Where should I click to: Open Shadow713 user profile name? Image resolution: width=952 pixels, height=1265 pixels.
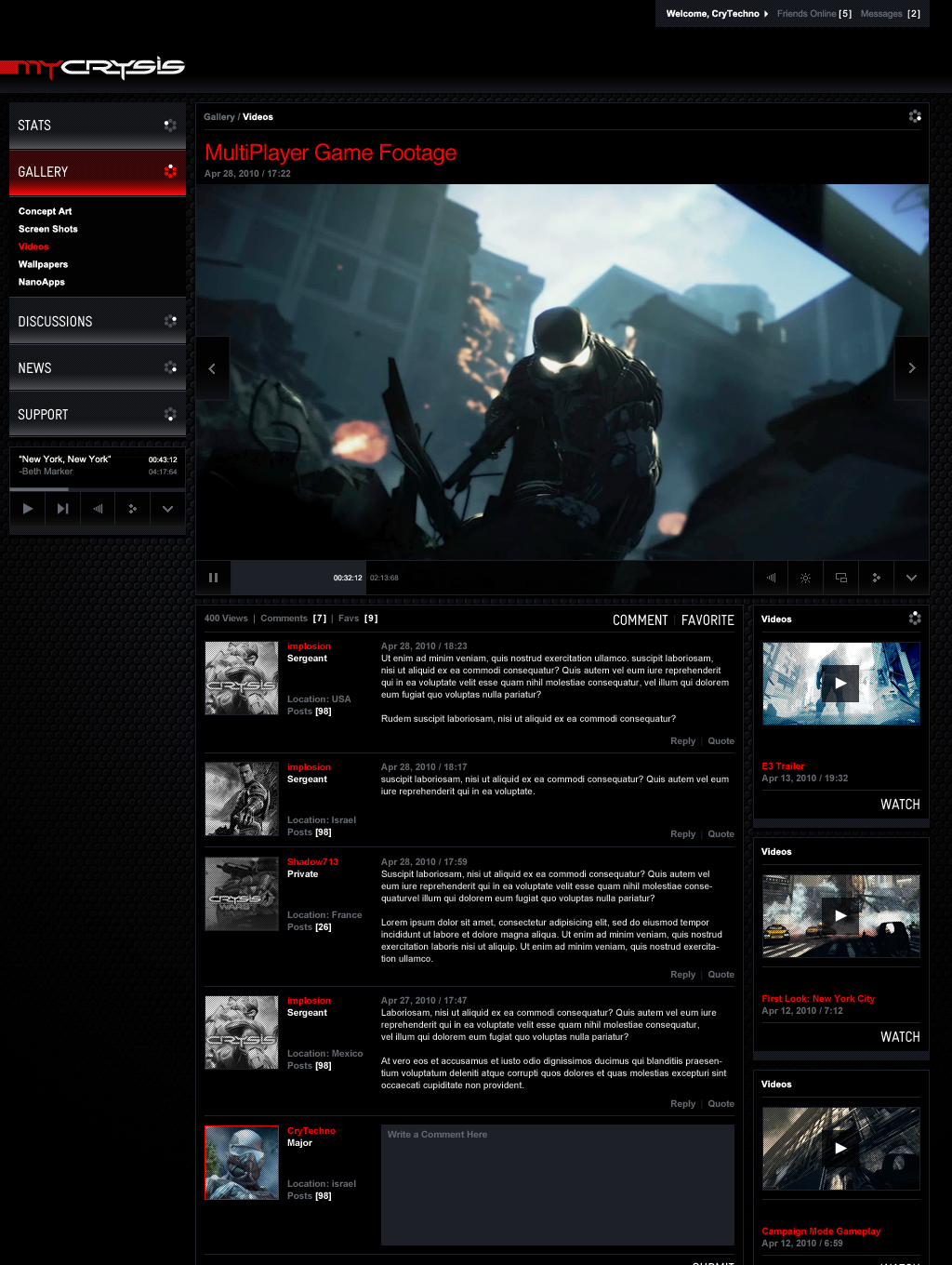coord(312,862)
